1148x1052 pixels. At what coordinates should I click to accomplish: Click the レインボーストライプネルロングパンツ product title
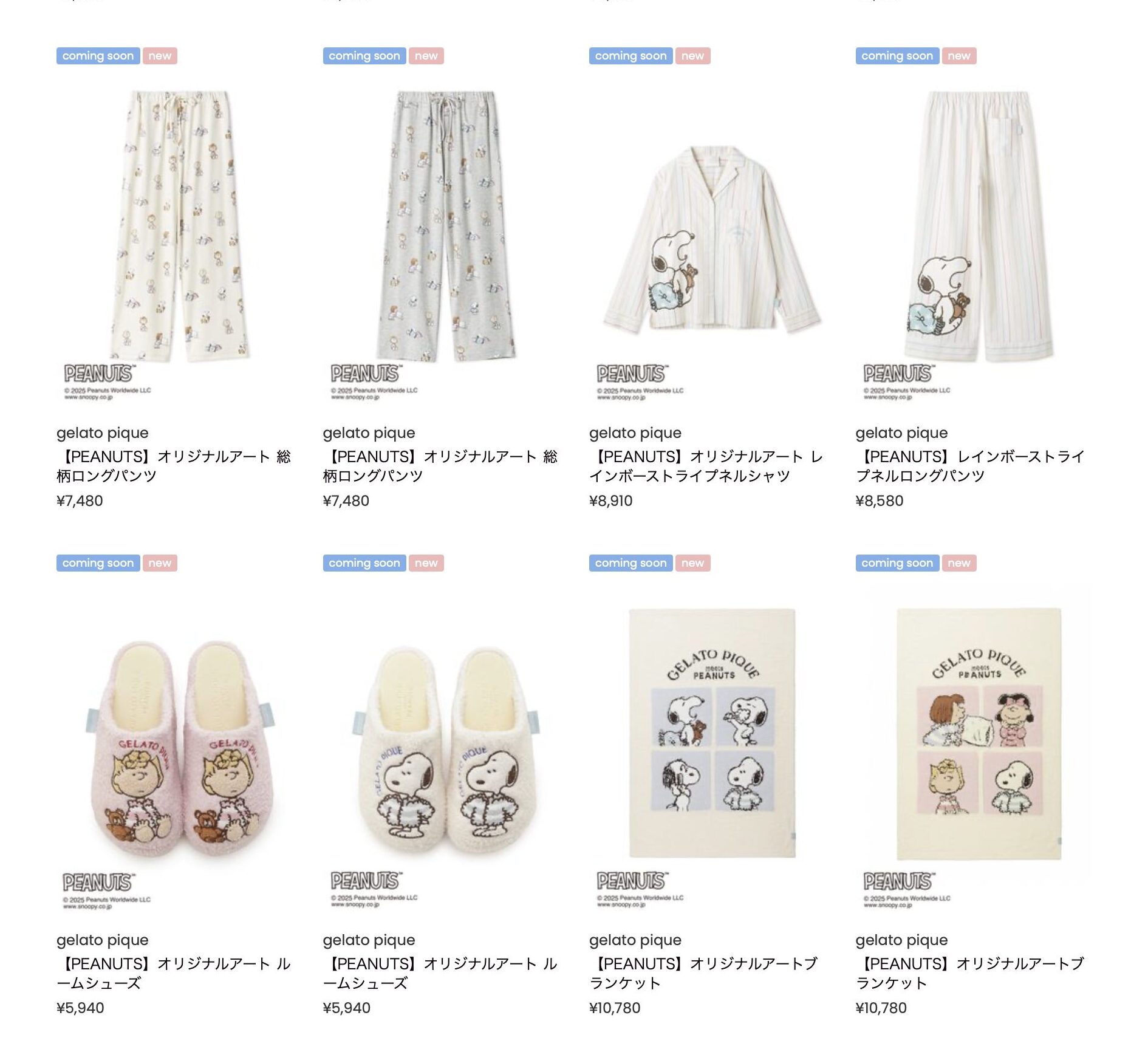[x=970, y=466]
